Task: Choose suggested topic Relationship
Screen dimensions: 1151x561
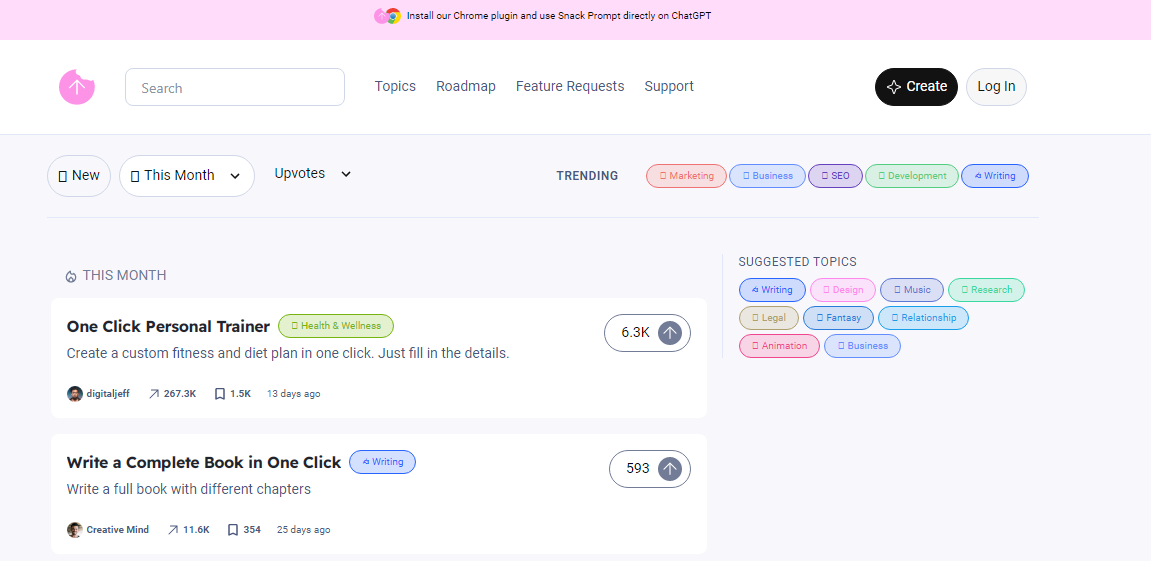Action: tap(923, 318)
